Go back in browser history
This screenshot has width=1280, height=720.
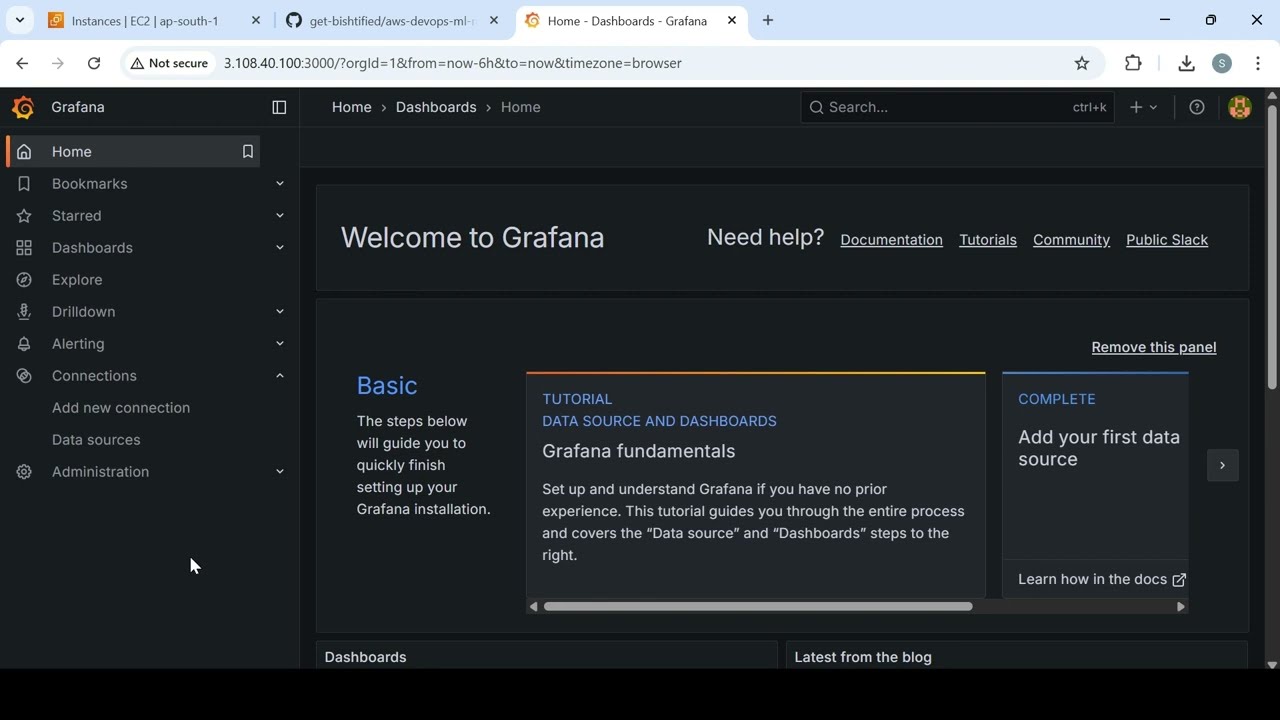click(x=22, y=63)
